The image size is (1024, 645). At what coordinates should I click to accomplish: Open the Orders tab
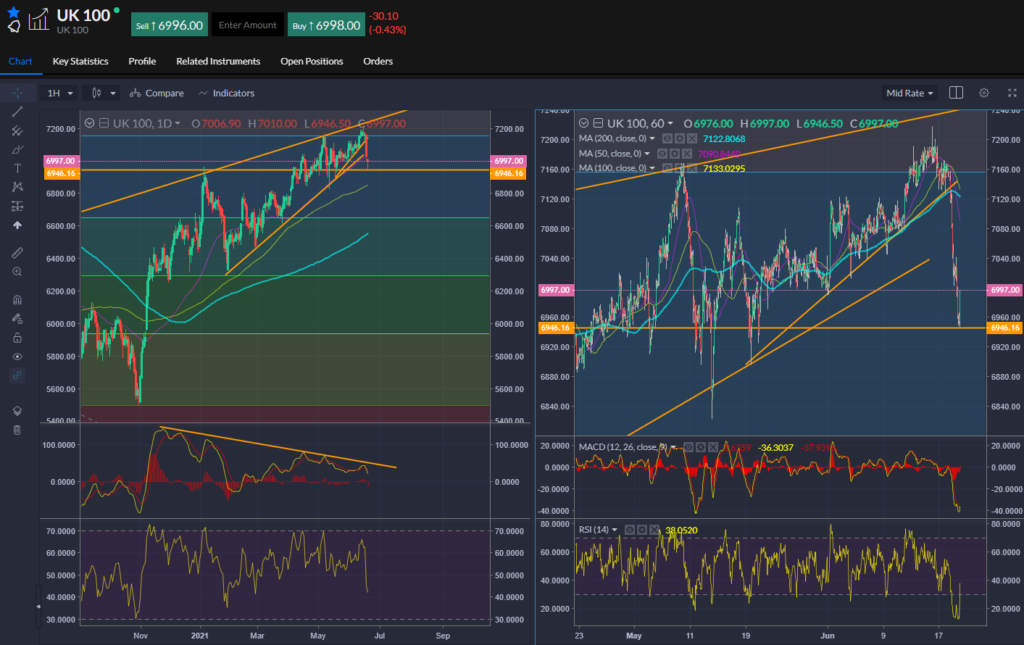coord(378,61)
